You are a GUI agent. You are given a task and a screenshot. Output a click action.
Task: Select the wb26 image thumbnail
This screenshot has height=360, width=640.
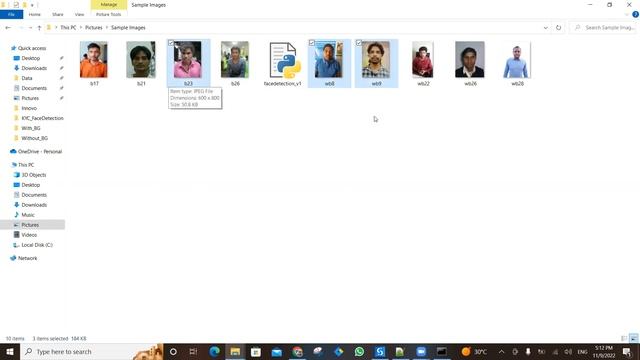click(470, 60)
